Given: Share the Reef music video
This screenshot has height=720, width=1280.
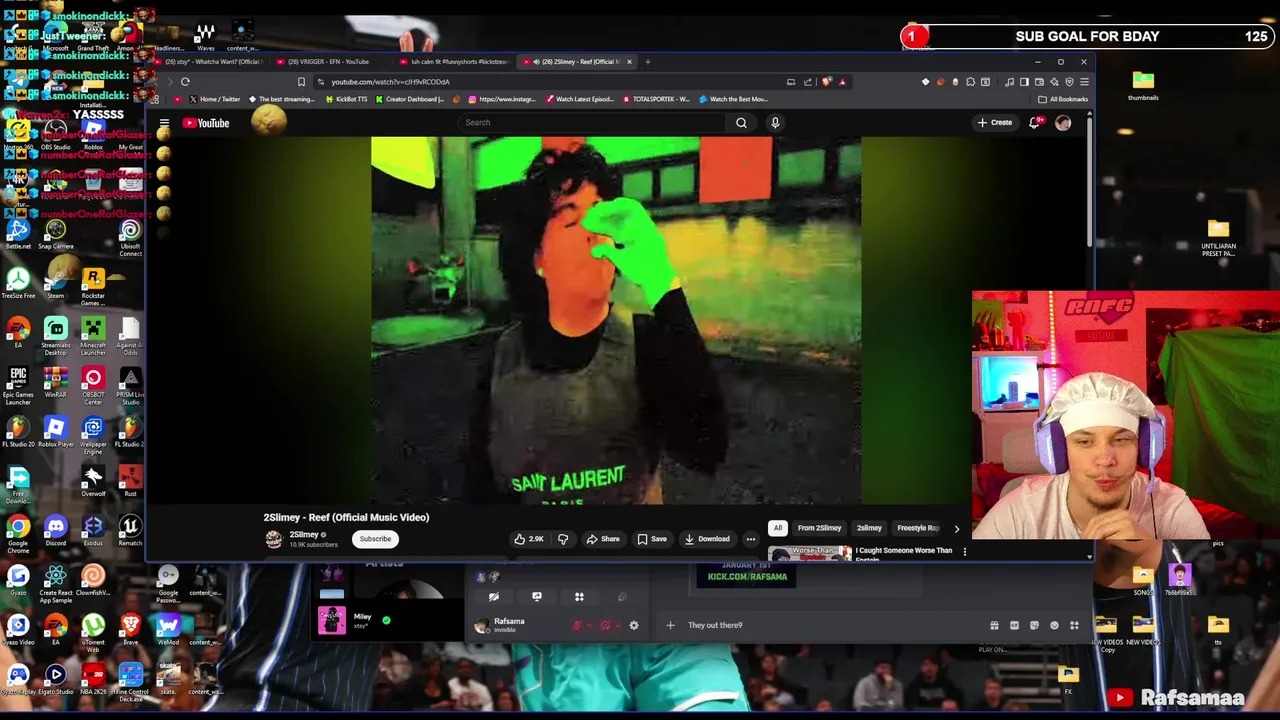Looking at the screenshot, I should pyautogui.click(x=603, y=539).
